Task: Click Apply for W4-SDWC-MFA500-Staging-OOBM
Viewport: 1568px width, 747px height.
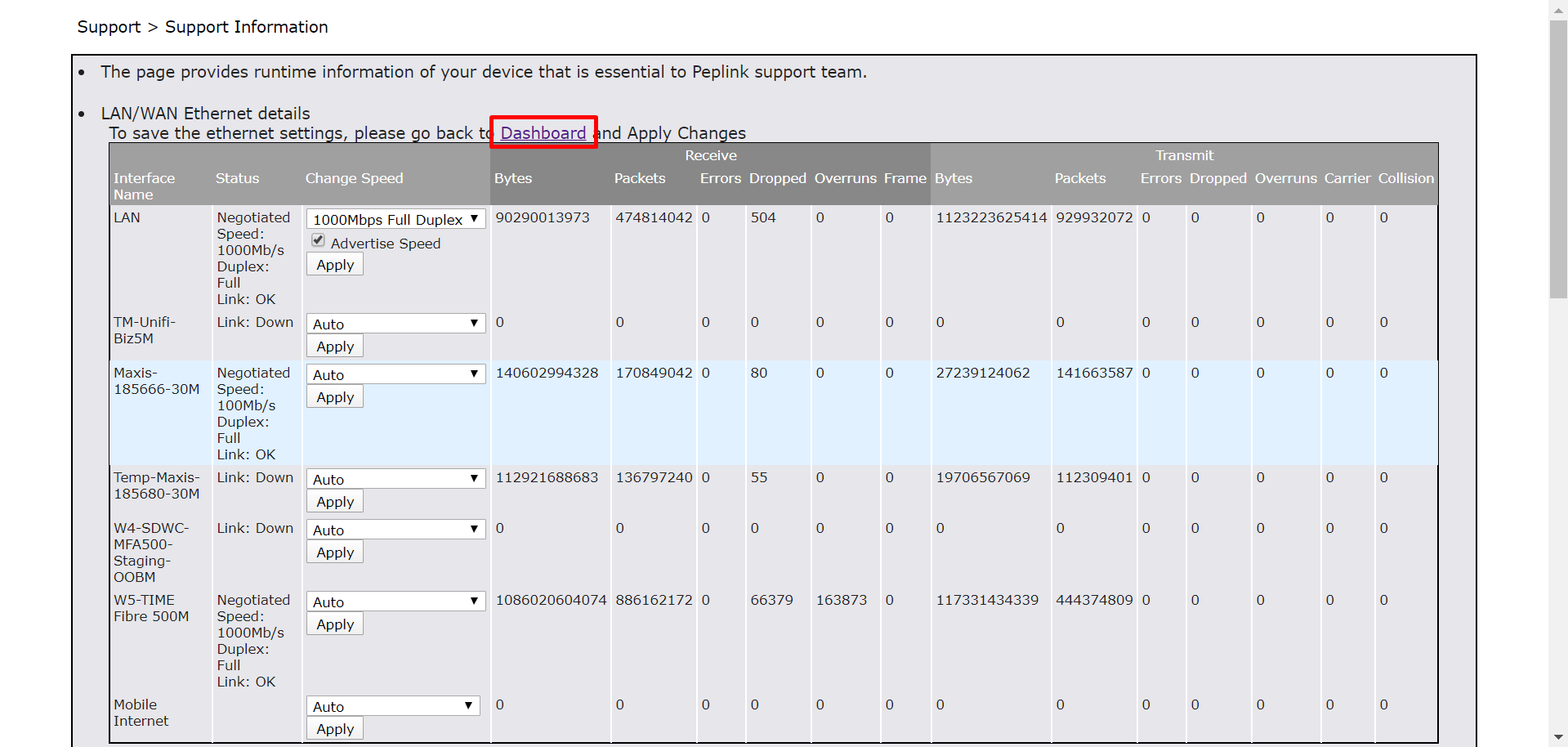Action: pyautogui.click(x=335, y=552)
